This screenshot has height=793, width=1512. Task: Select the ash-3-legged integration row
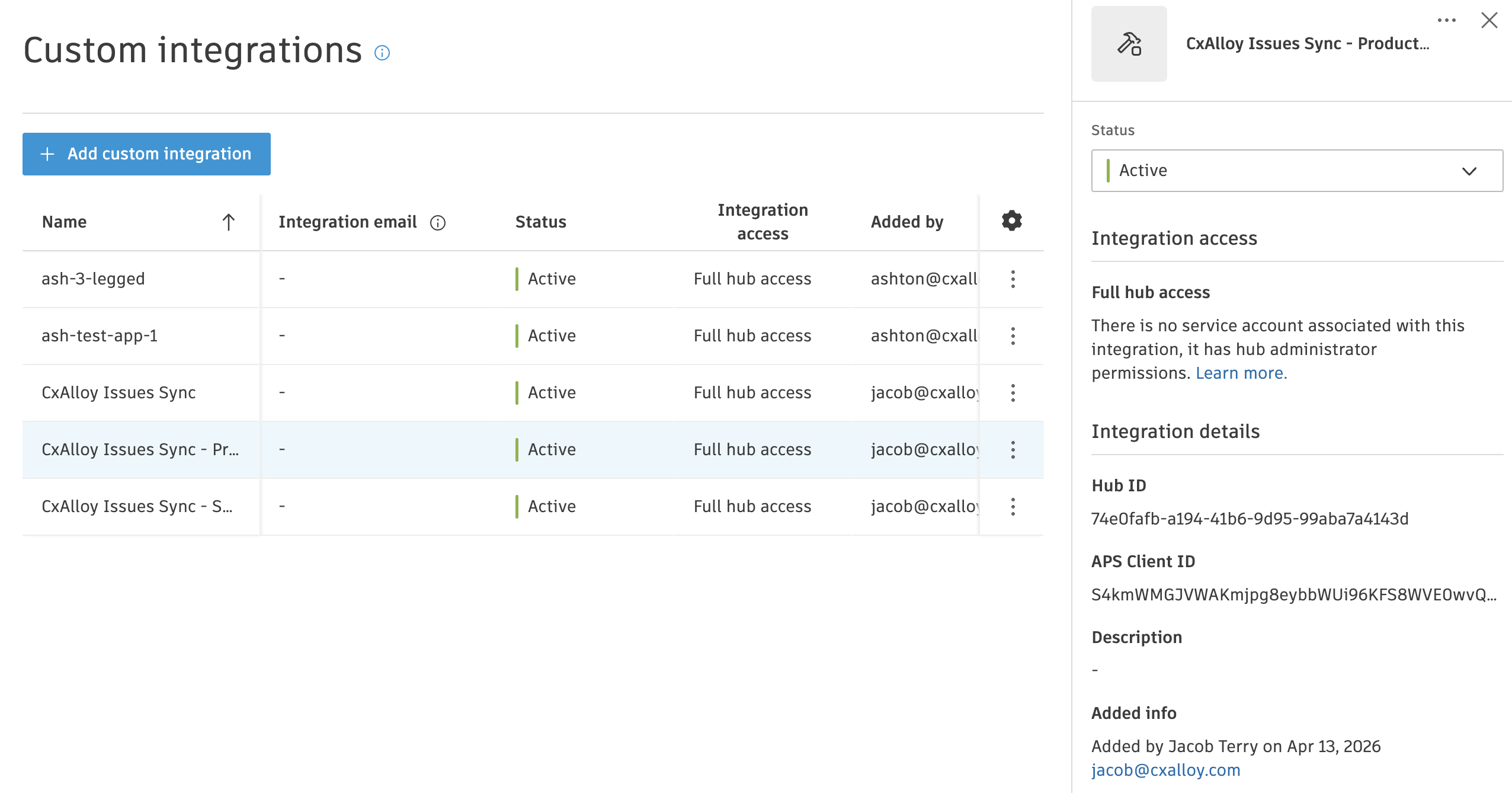click(x=93, y=279)
